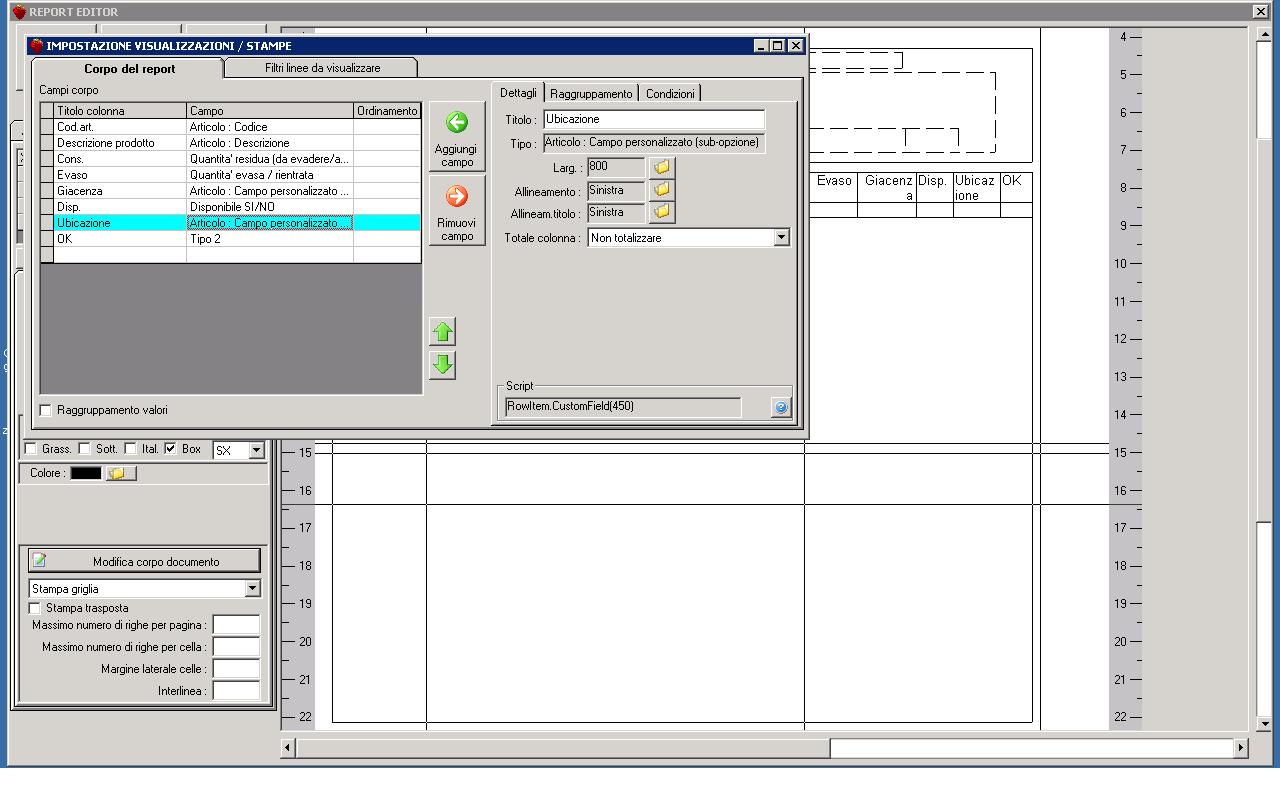Click the black Colore swatch

(86, 473)
